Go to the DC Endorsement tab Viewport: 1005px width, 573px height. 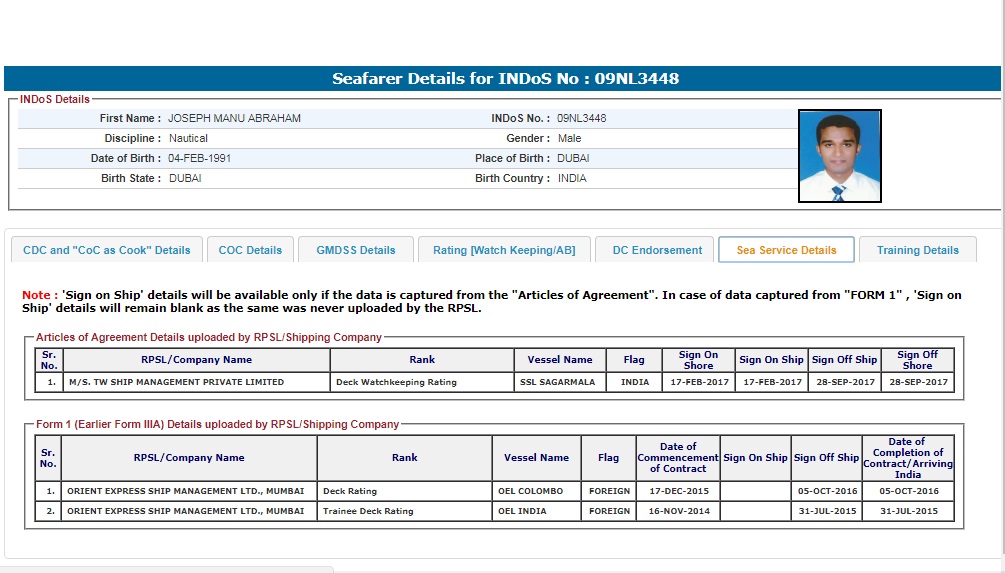coord(657,250)
